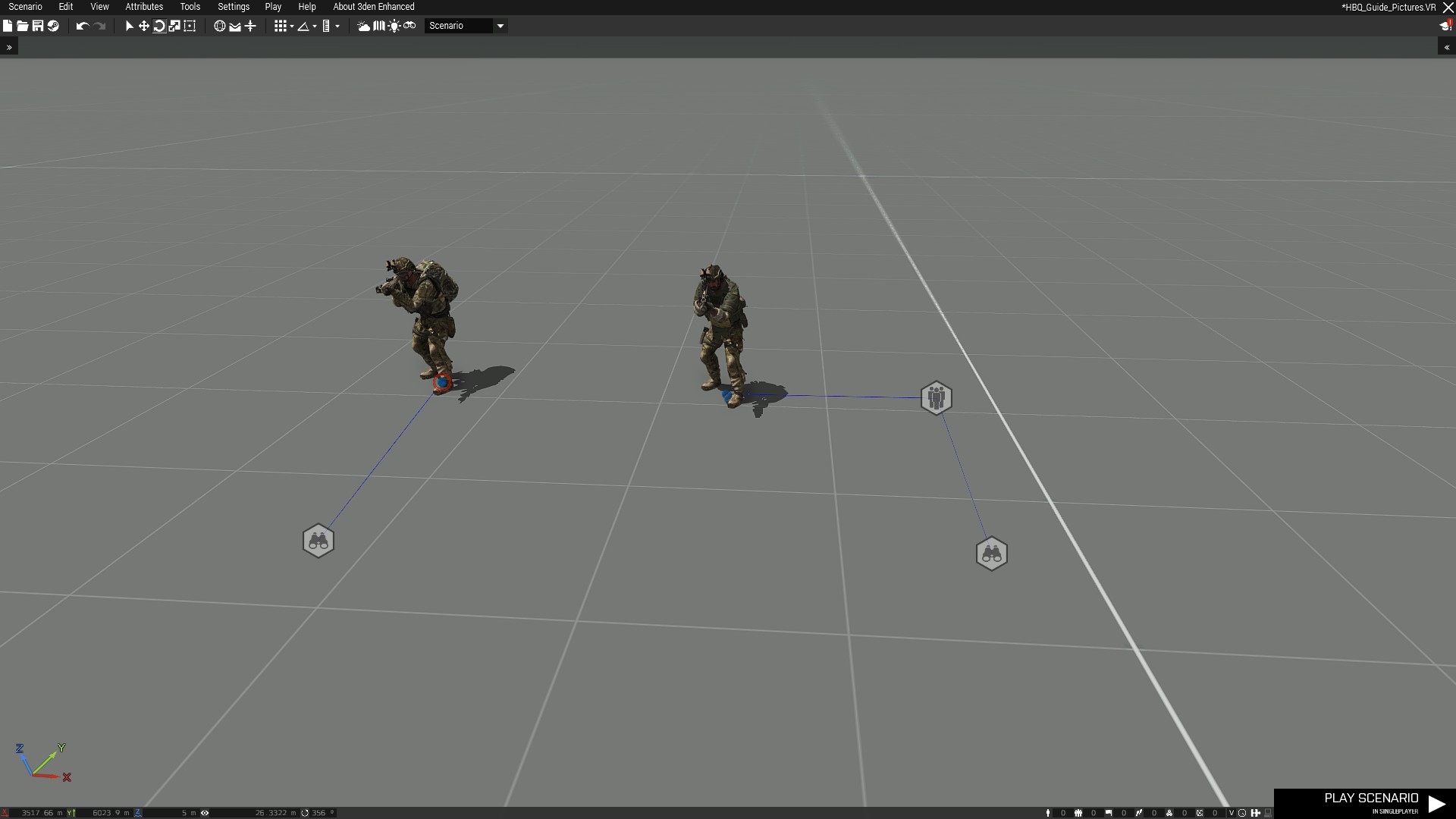Open the weather settings (cloud and sun) icon
1456x819 pixels.
[363, 26]
